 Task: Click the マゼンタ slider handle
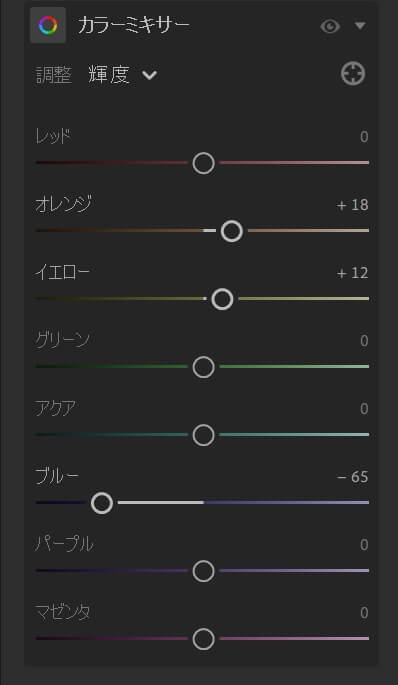204,639
